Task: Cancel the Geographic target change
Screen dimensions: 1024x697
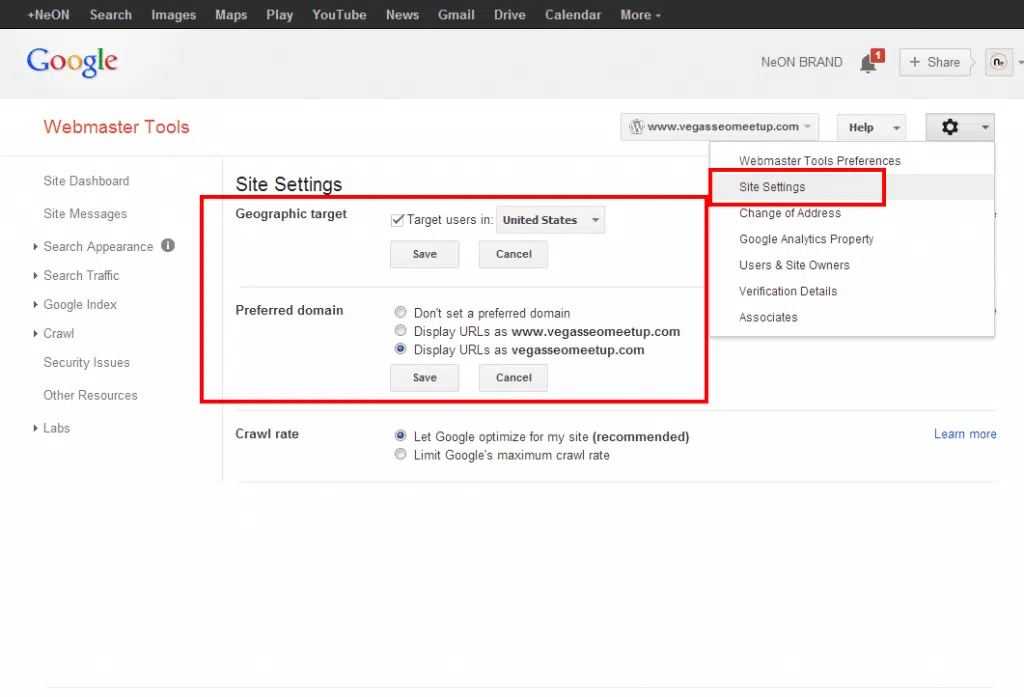Action: click(513, 254)
